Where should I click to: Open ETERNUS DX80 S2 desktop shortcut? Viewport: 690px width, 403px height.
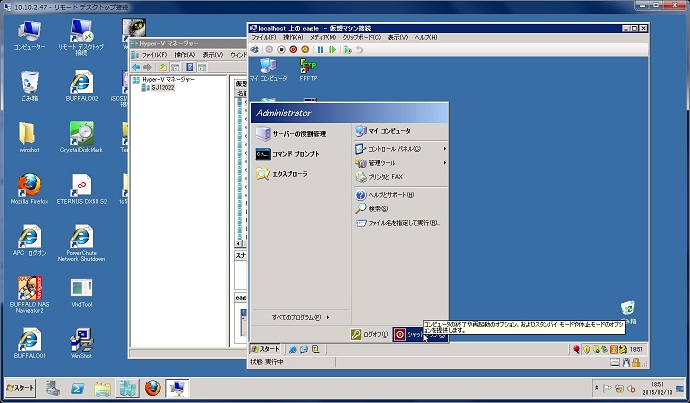pyautogui.click(x=82, y=187)
